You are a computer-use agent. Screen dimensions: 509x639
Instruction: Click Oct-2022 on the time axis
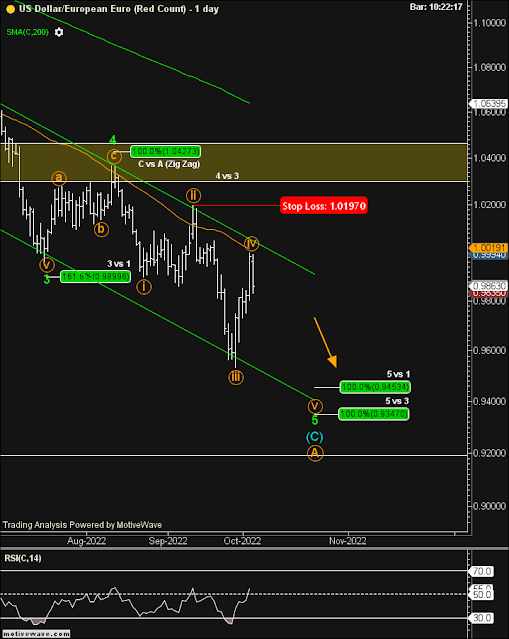coord(242,541)
